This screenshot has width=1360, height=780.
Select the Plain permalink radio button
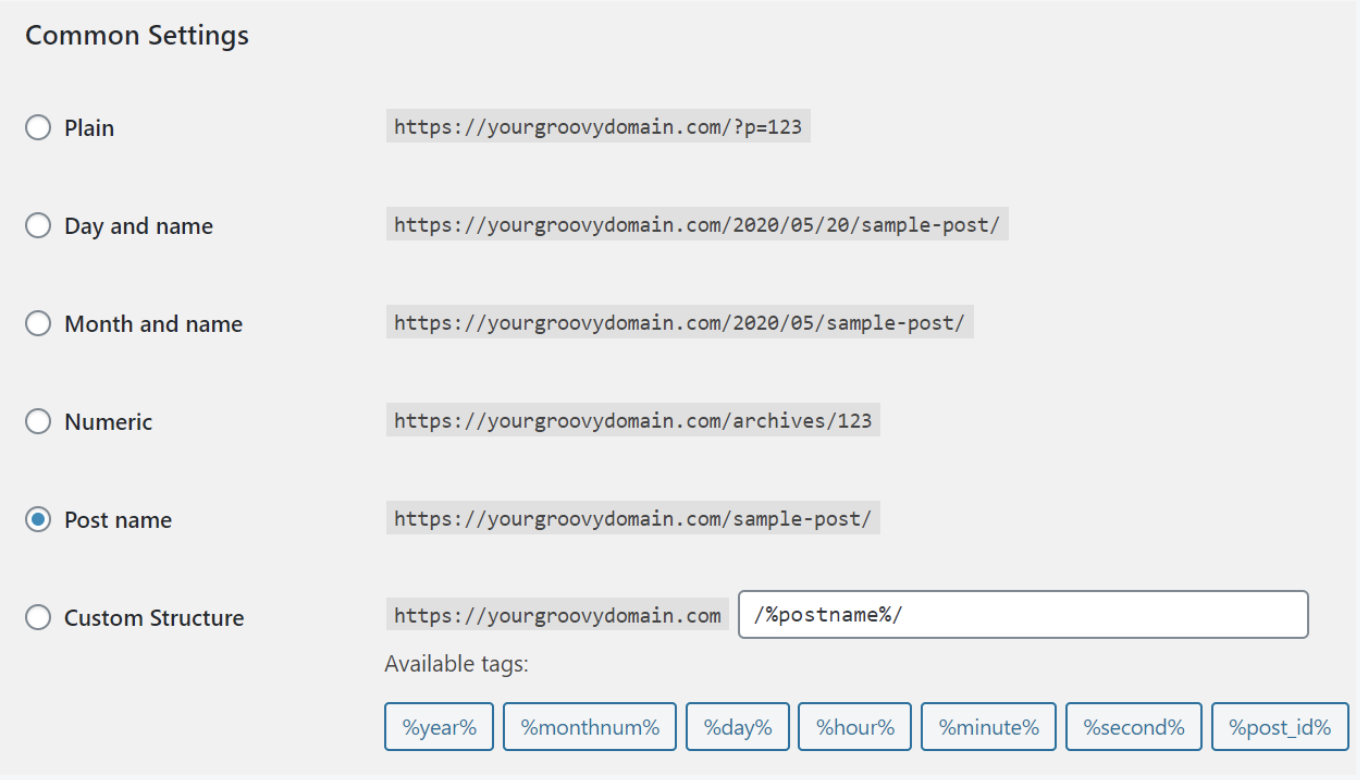tap(38, 128)
